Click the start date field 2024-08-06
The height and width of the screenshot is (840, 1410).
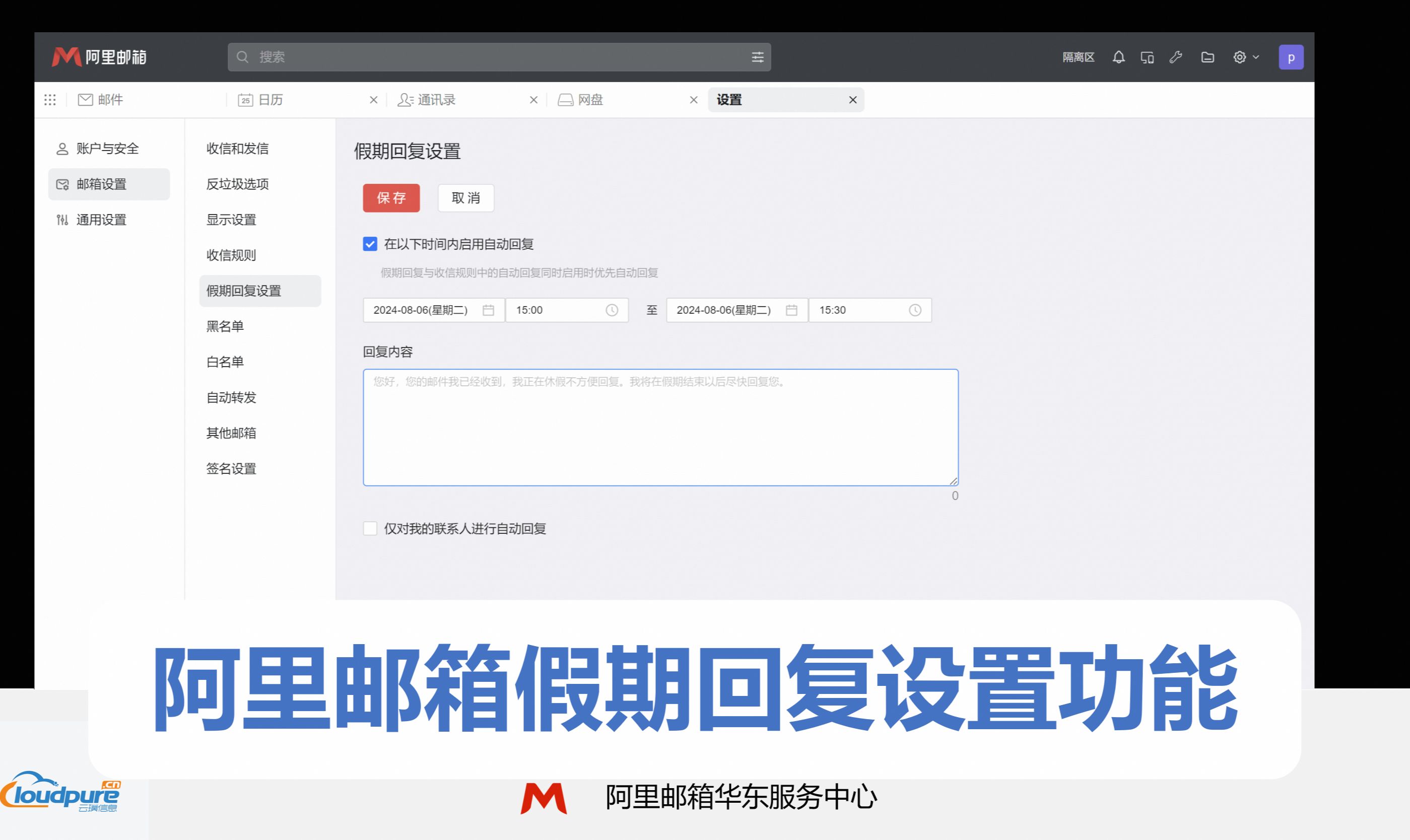434,310
